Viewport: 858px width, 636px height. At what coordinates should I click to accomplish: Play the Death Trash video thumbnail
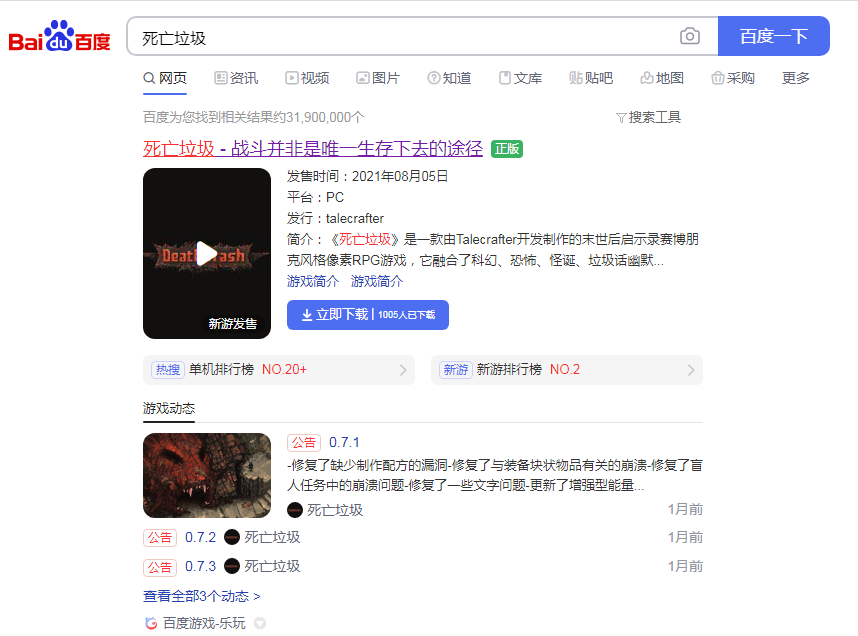(207, 253)
